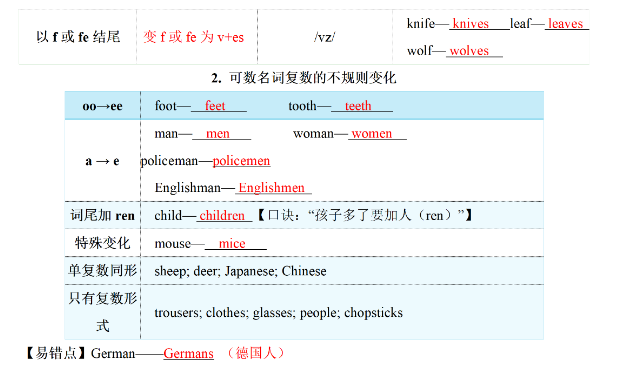Click the red answer 'policemen'

click(242, 161)
